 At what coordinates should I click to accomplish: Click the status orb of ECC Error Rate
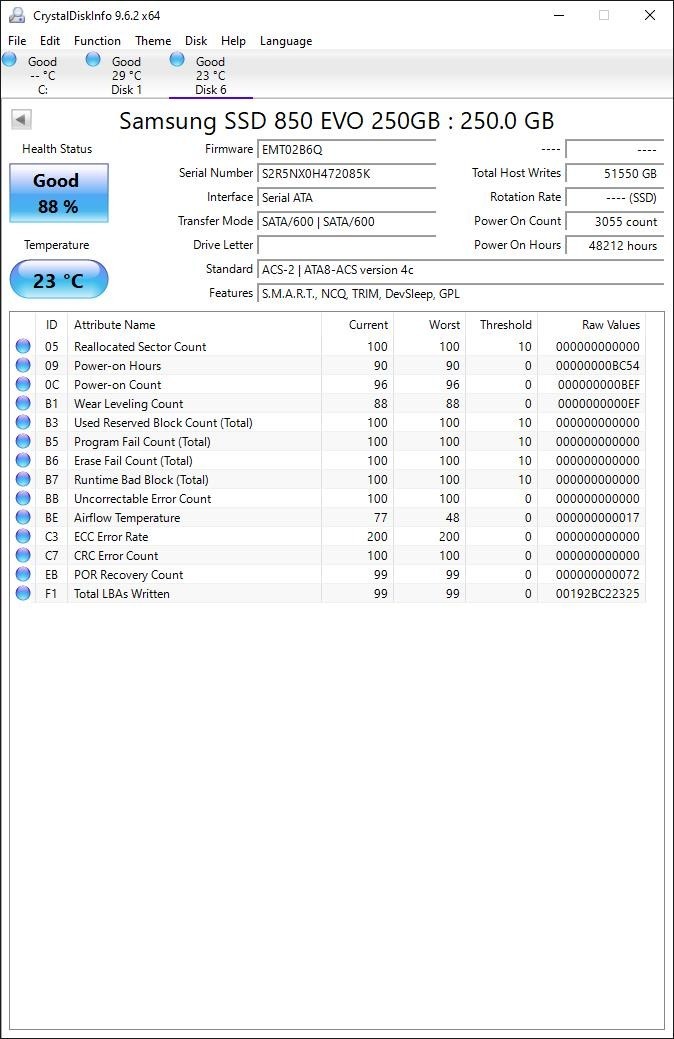point(23,536)
